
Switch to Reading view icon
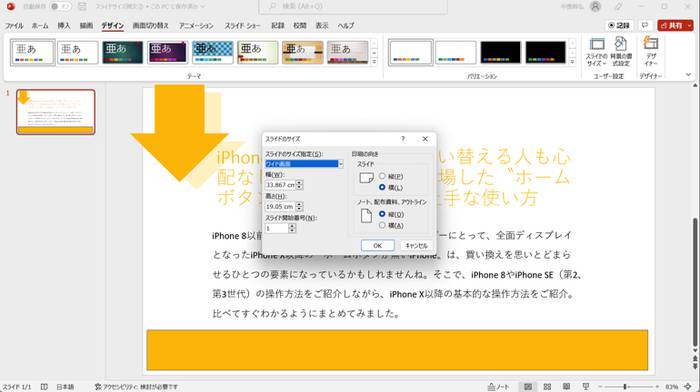[566, 387]
